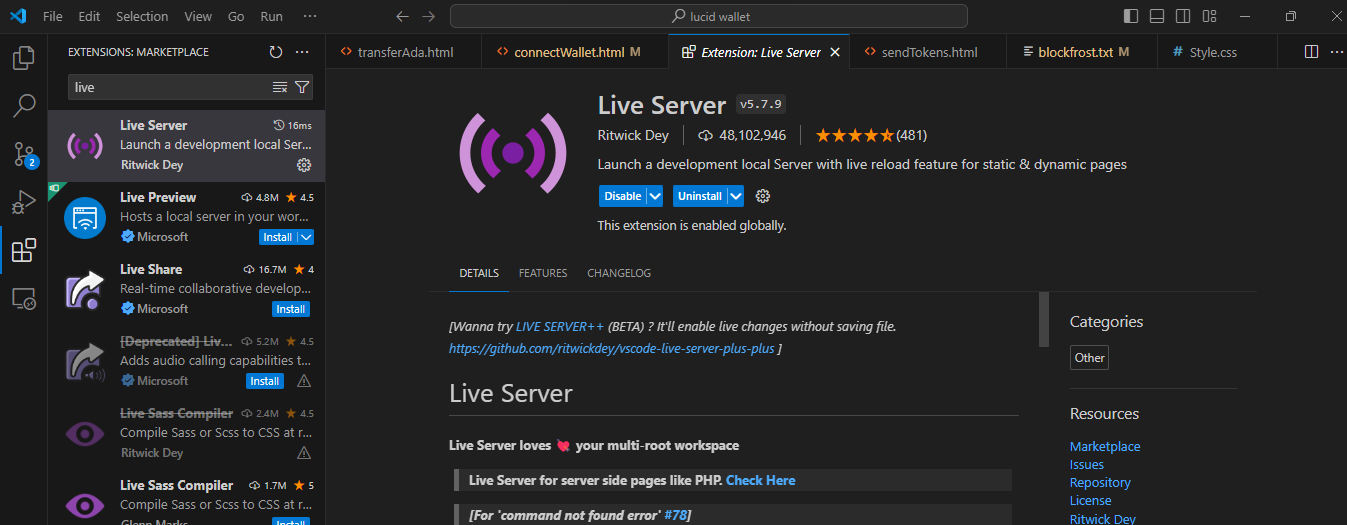Install the Live Share extension
Viewport: 1347px width, 525px height.
291,309
